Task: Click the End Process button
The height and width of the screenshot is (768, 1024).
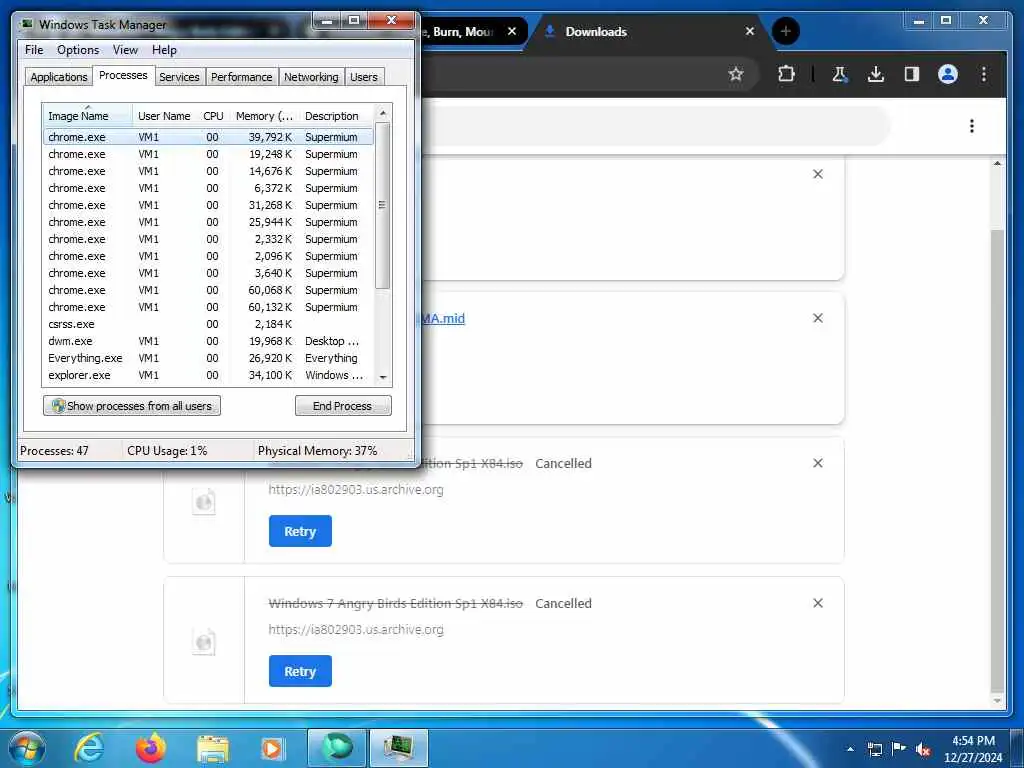Action: point(343,406)
